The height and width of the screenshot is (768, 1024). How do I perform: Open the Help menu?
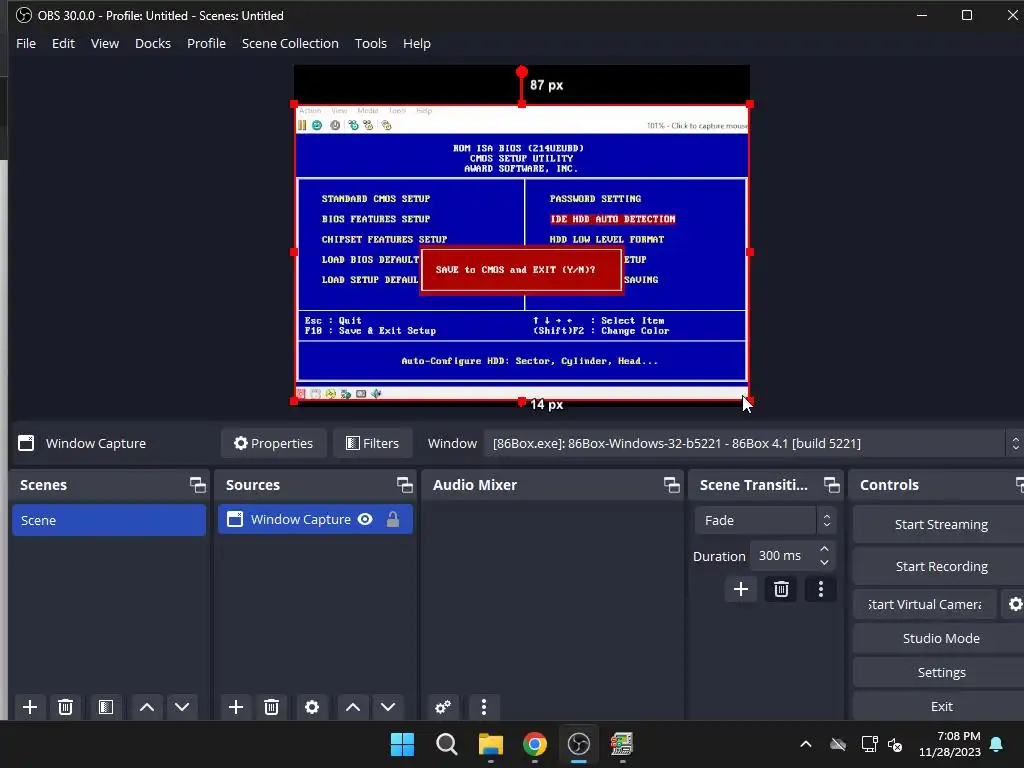pos(417,43)
